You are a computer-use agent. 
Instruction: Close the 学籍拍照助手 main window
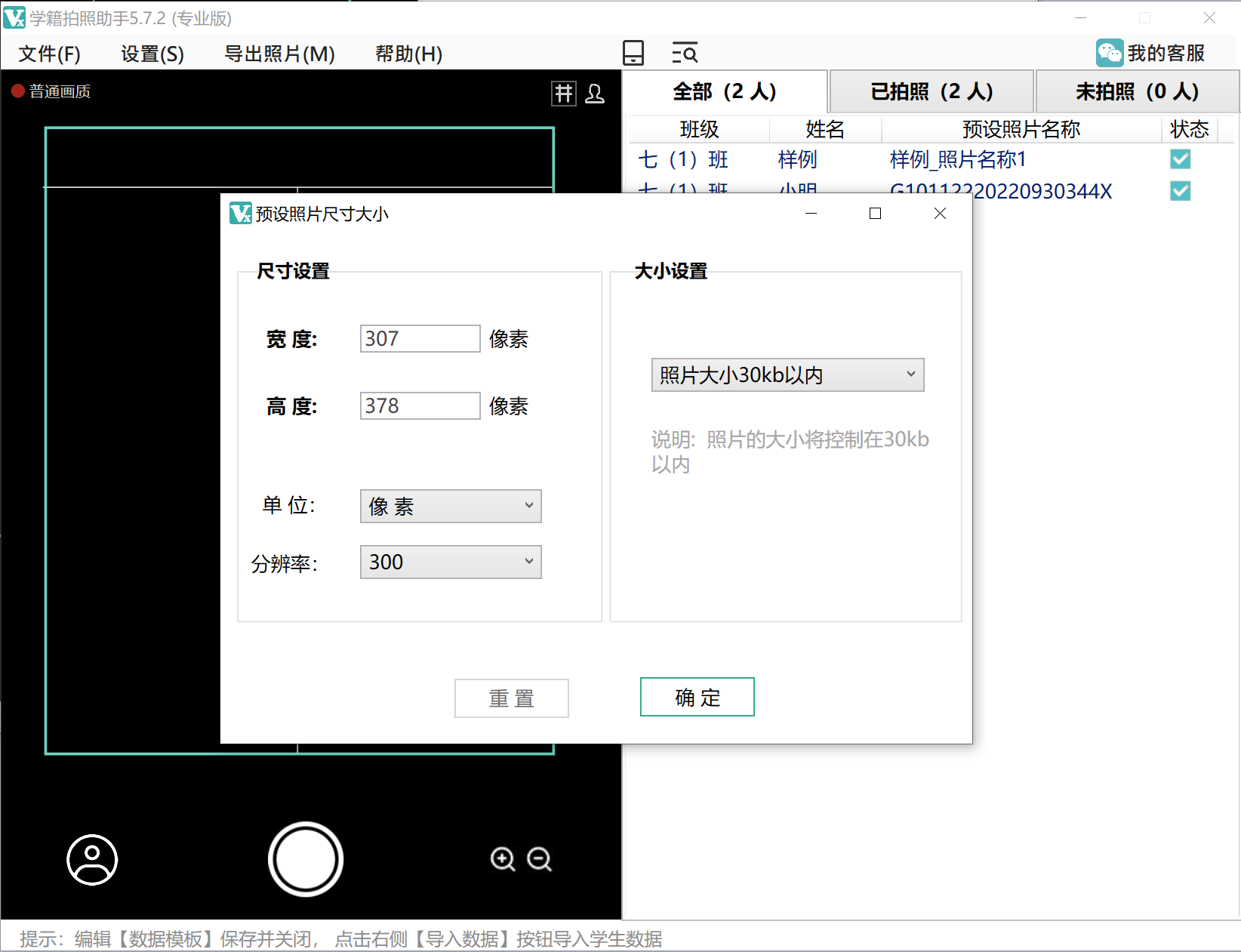1209,17
